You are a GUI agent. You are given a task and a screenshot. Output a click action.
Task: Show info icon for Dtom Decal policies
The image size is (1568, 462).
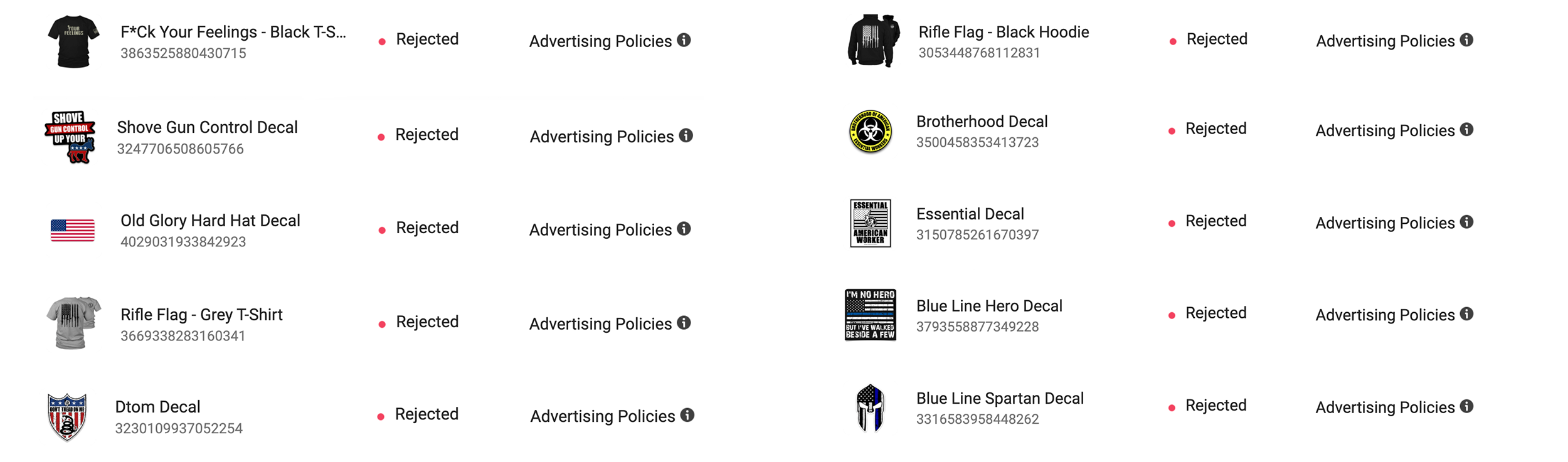[x=687, y=415]
